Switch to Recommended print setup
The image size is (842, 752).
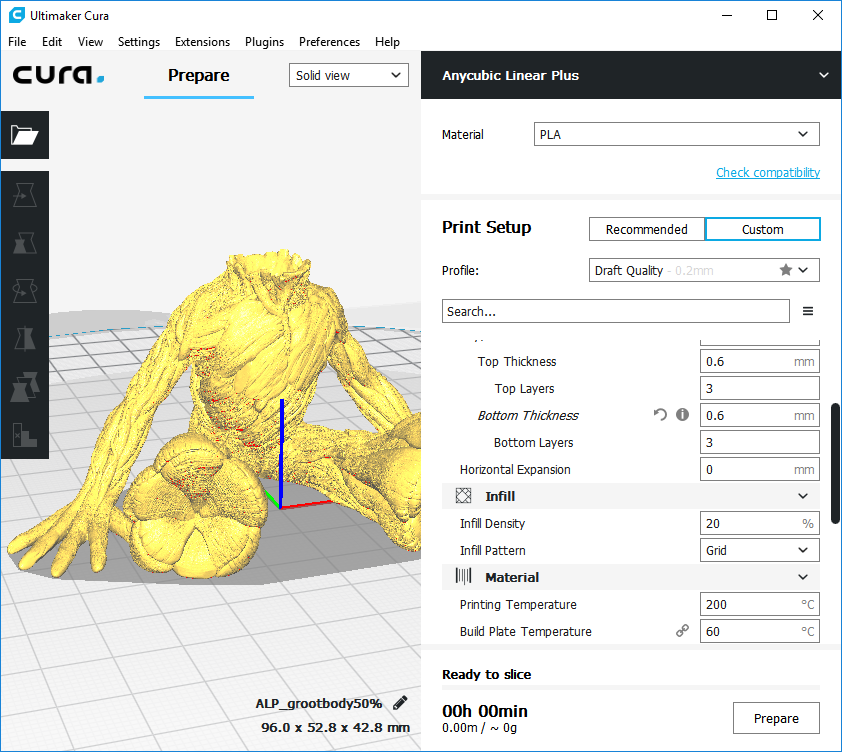point(647,229)
